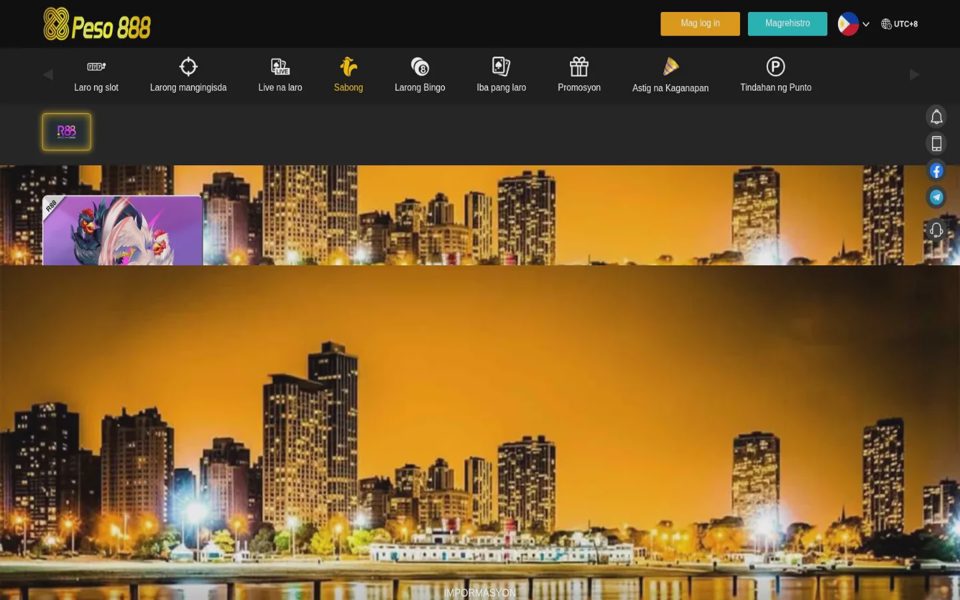Image resolution: width=960 pixels, height=600 pixels.
Task: Go to the Laro ng slot tab
Action: point(96,88)
